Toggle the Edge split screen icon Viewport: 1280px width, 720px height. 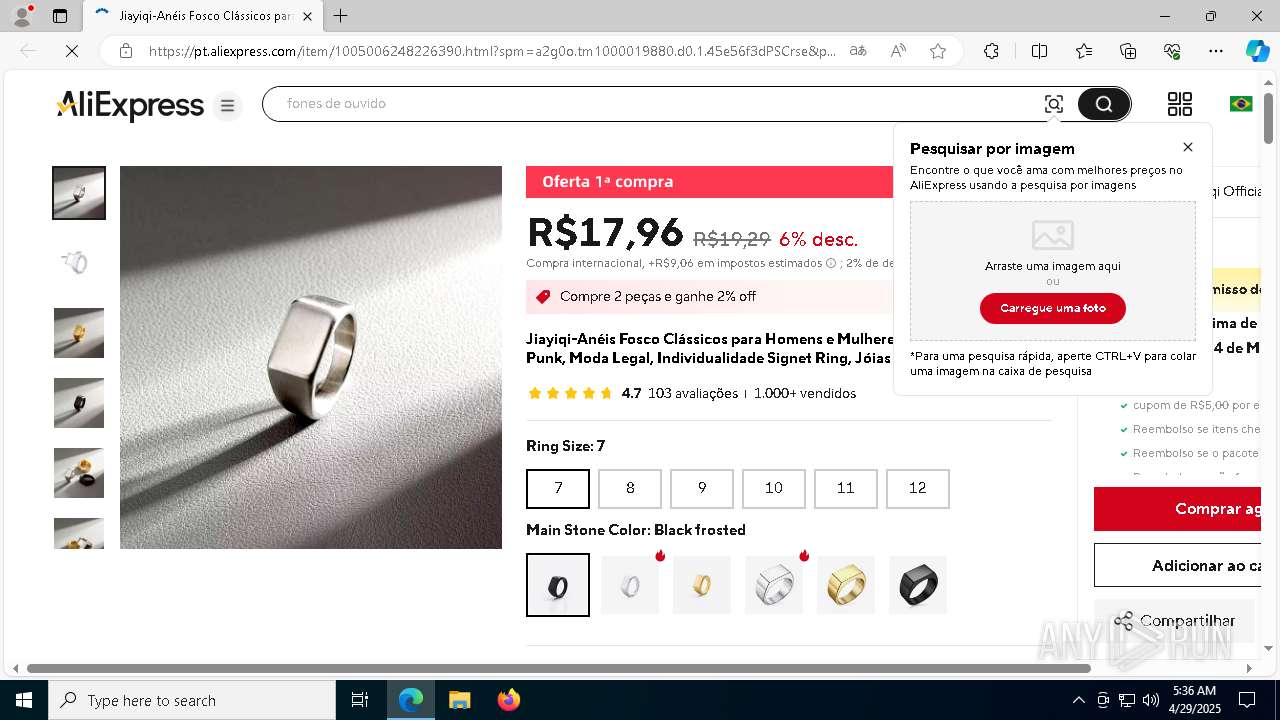coord(1039,51)
